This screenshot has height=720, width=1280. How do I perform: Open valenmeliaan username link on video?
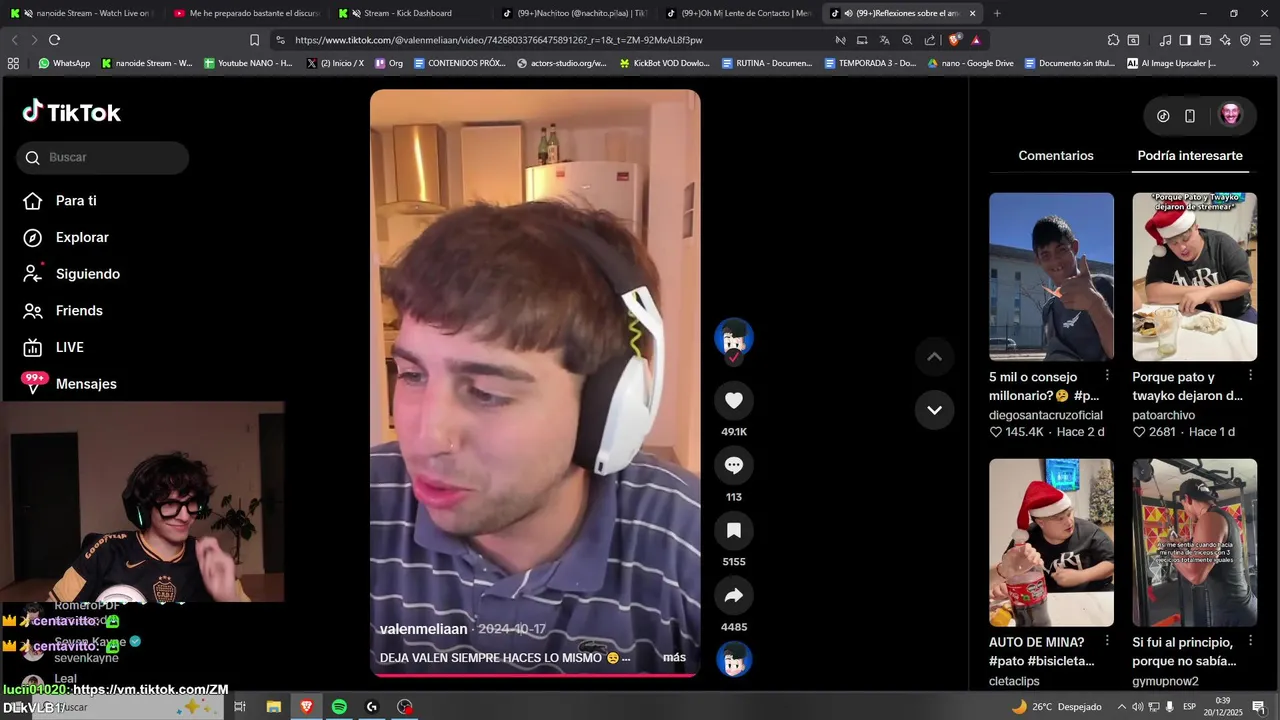(x=423, y=629)
